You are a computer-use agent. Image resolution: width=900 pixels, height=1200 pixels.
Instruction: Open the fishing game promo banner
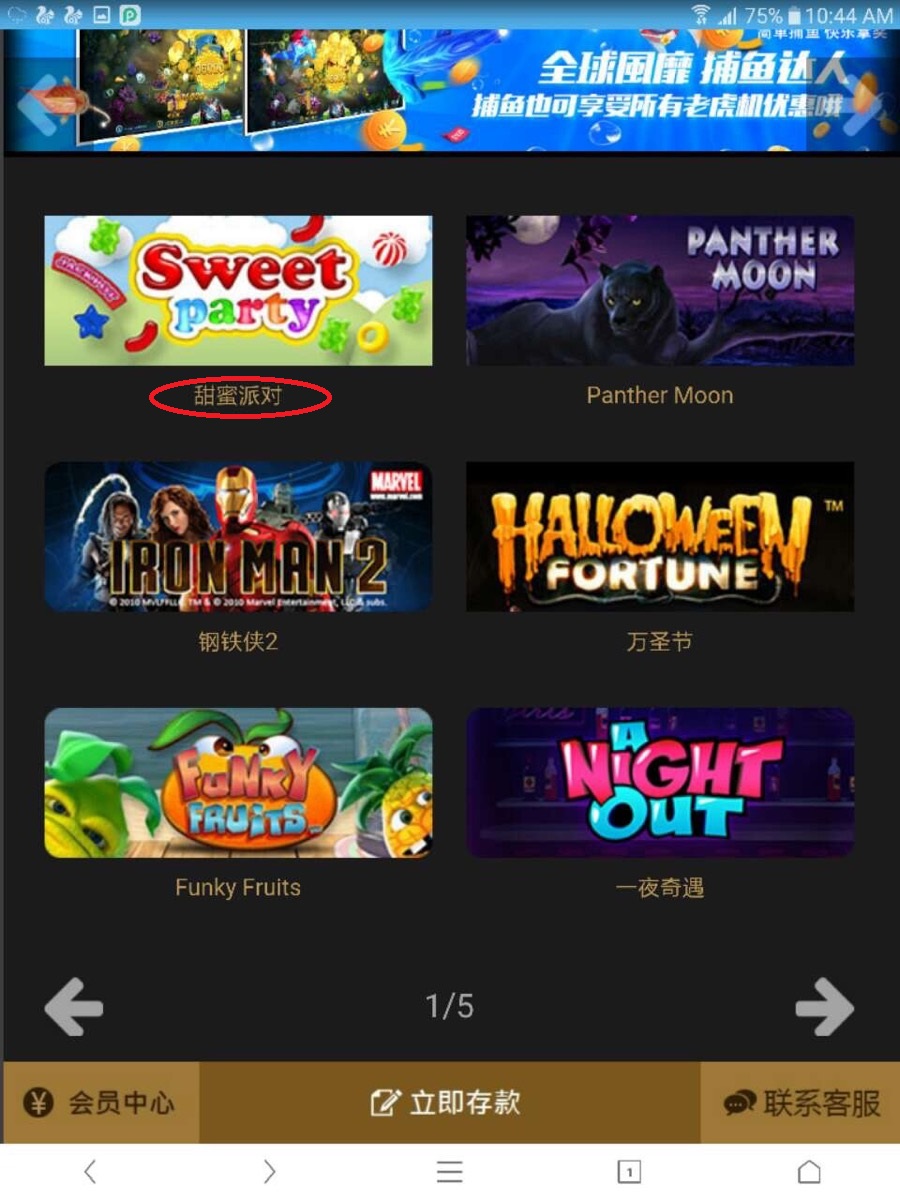pos(450,90)
